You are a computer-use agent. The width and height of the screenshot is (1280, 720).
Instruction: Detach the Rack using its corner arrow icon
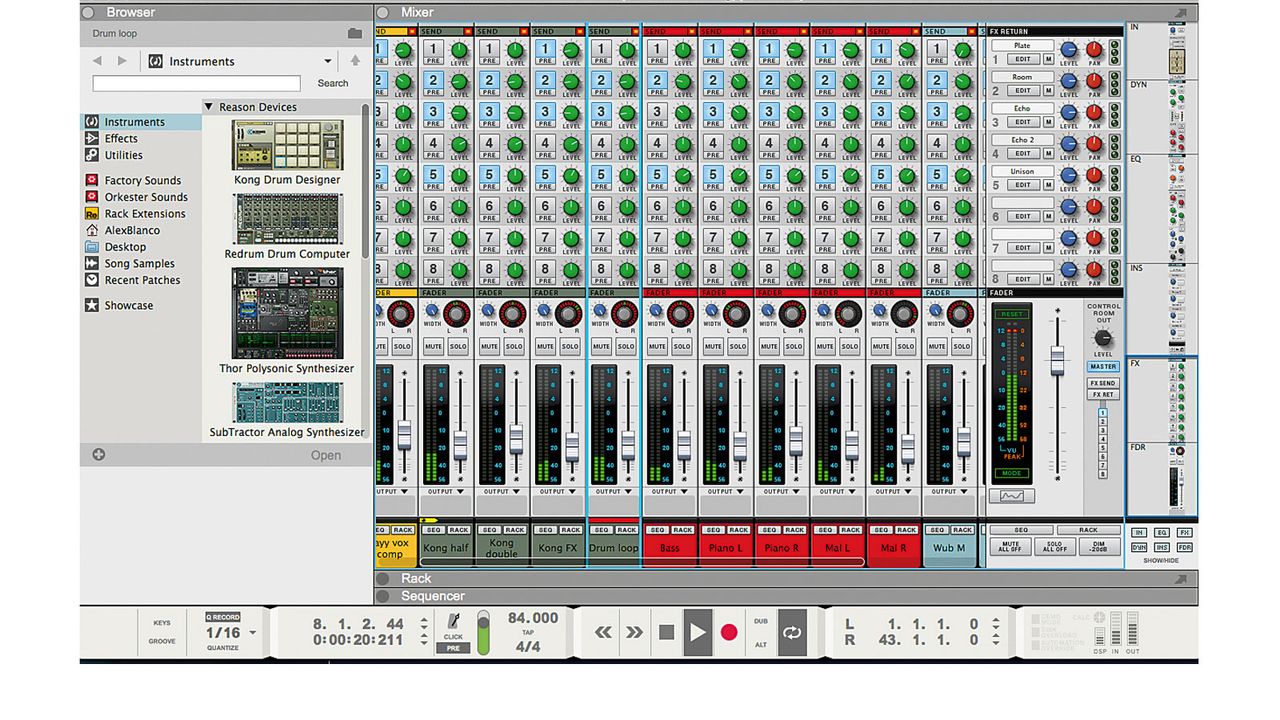[1181, 579]
